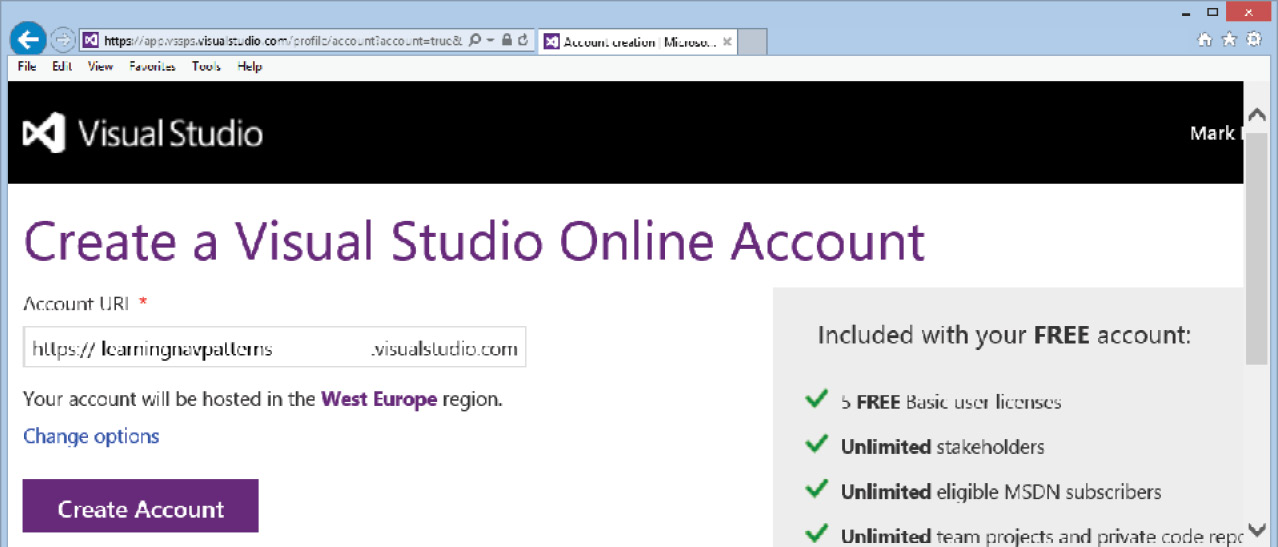Click the green check beside eligible MSDN subscribers
The height and width of the screenshot is (547, 1278).
click(x=816, y=490)
